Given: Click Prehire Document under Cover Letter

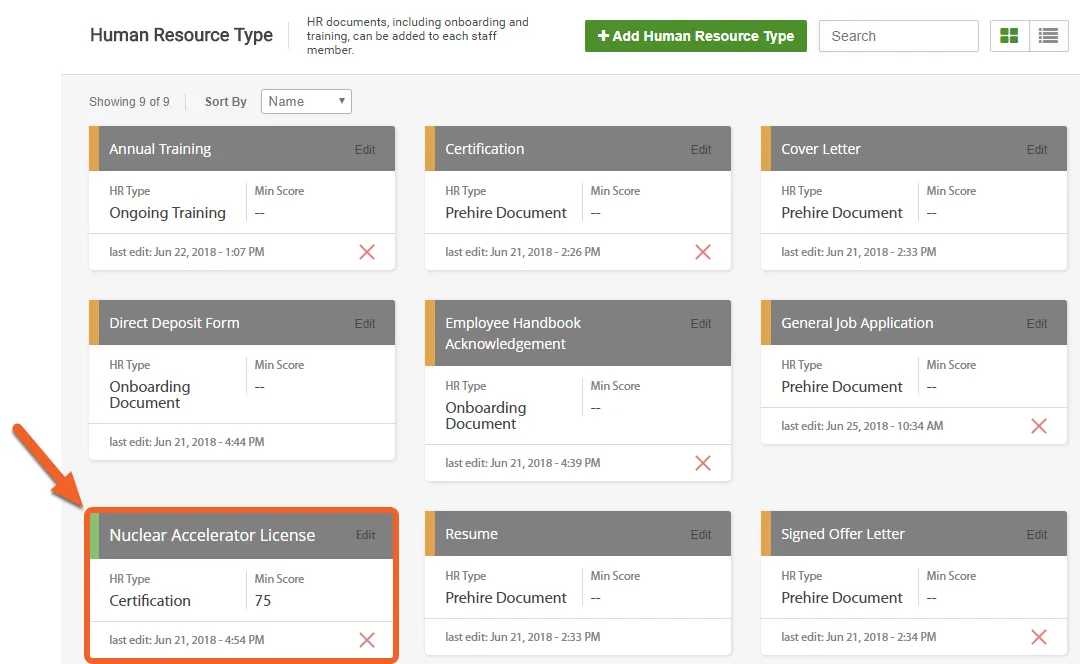Looking at the screenshot, I should pyautogui.click(x=842, y=213).
